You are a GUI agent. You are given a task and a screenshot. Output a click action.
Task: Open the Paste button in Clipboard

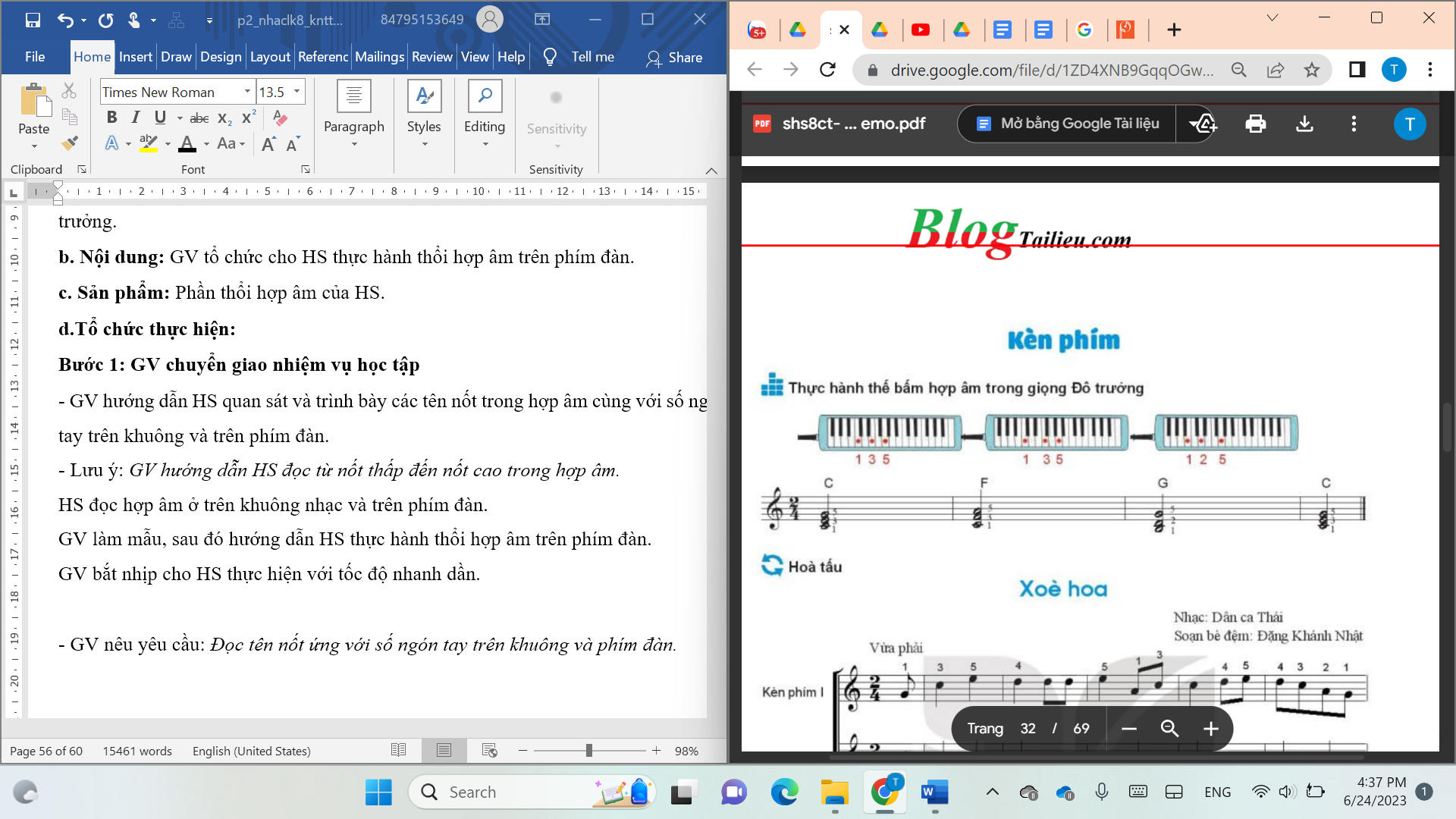point(34,115)
